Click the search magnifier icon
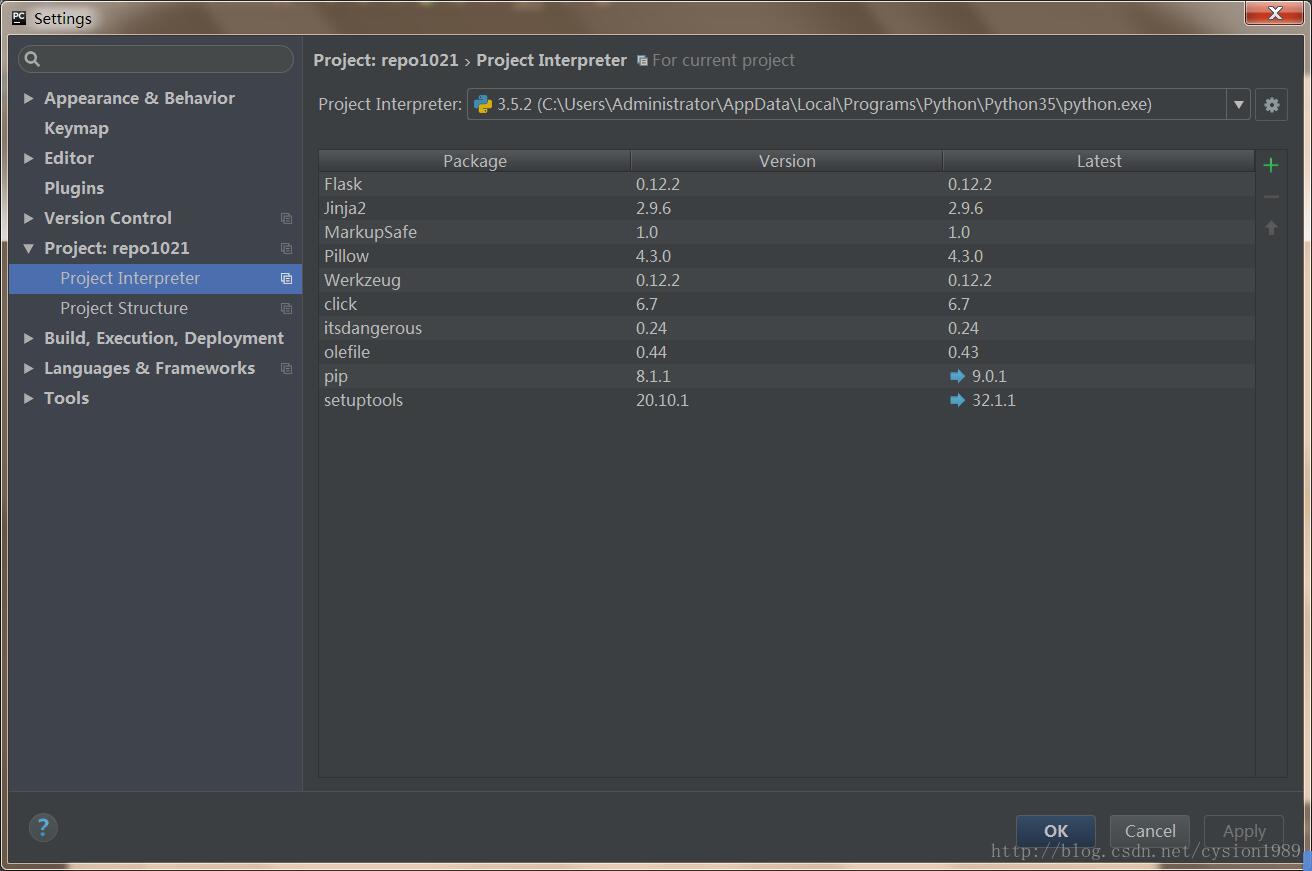Viewport: 1312px width, 871px height. (32, 59)
